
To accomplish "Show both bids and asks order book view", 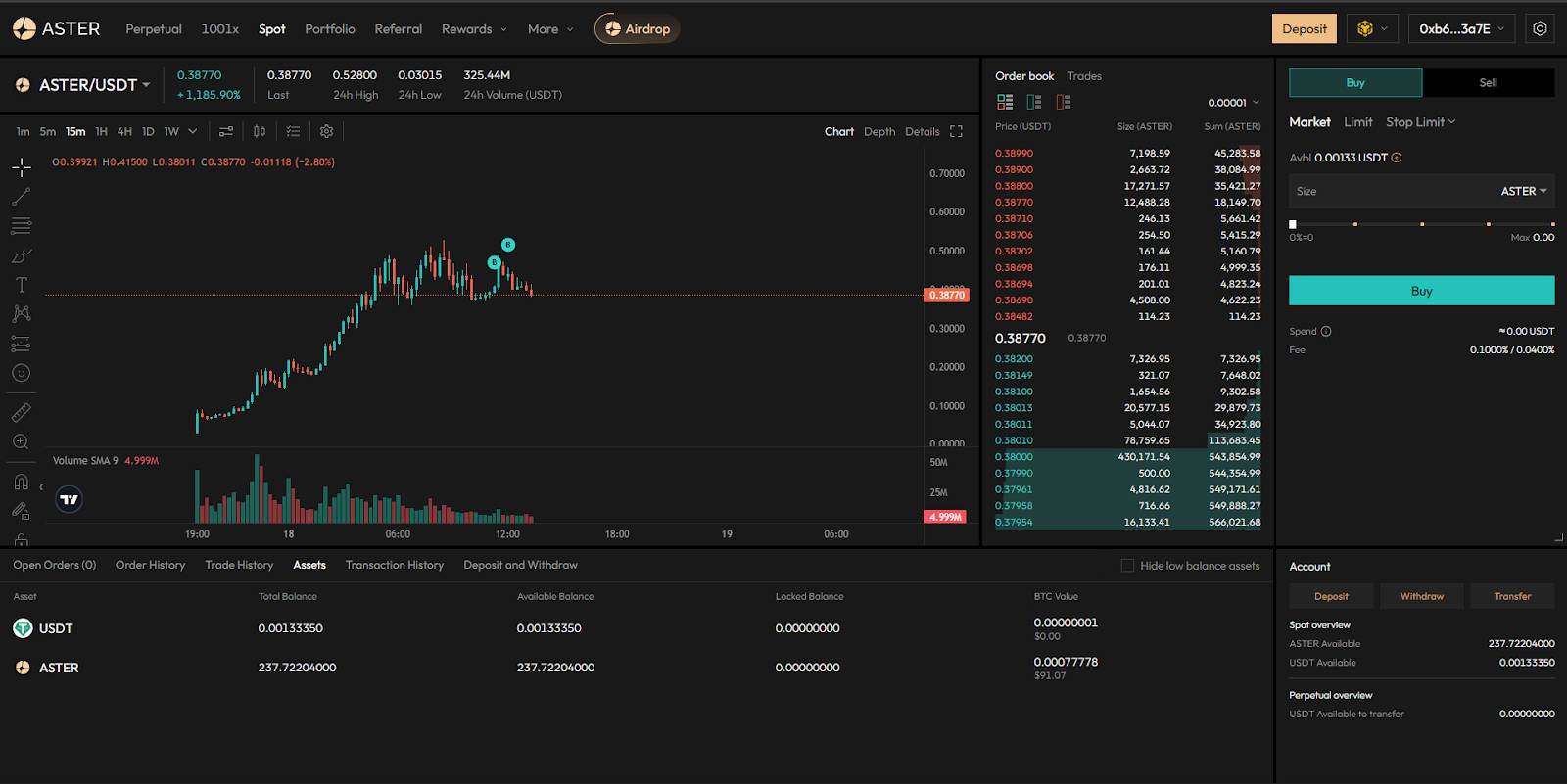I will 1005,102.
